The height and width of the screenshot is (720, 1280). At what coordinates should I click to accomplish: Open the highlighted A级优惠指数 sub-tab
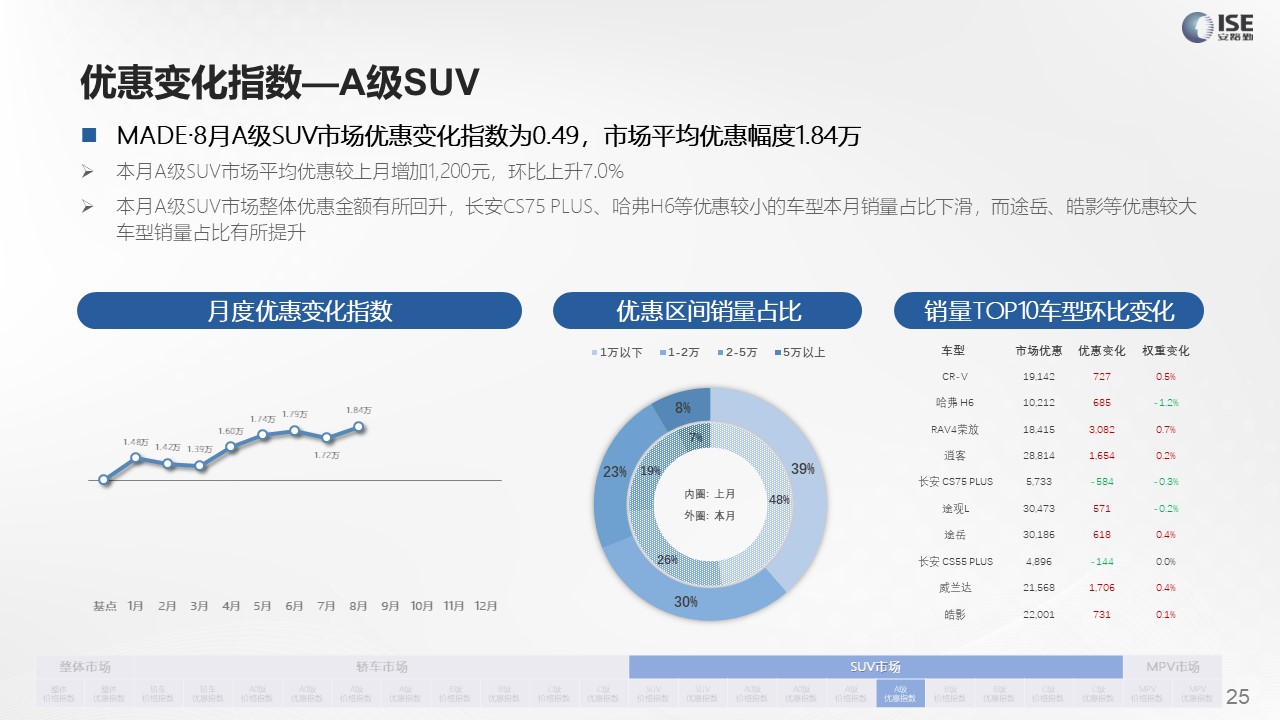[900, 692]
